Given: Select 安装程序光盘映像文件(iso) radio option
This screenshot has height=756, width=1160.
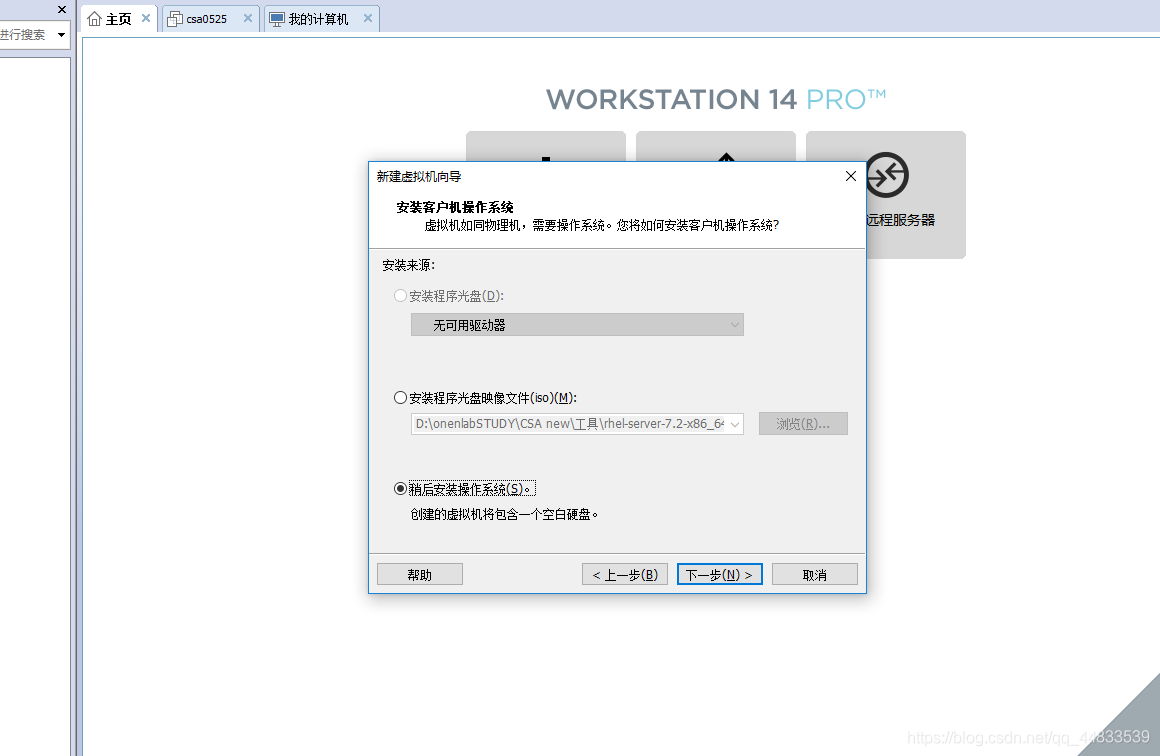Looking at the screenshot, I should point(400,398).
